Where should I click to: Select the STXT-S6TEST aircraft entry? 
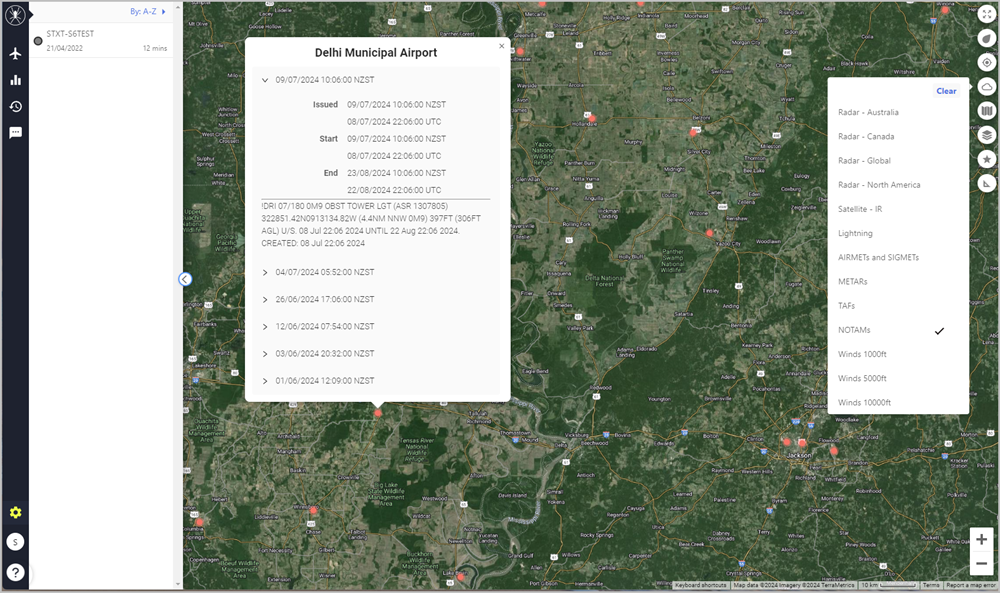[102, 41]
